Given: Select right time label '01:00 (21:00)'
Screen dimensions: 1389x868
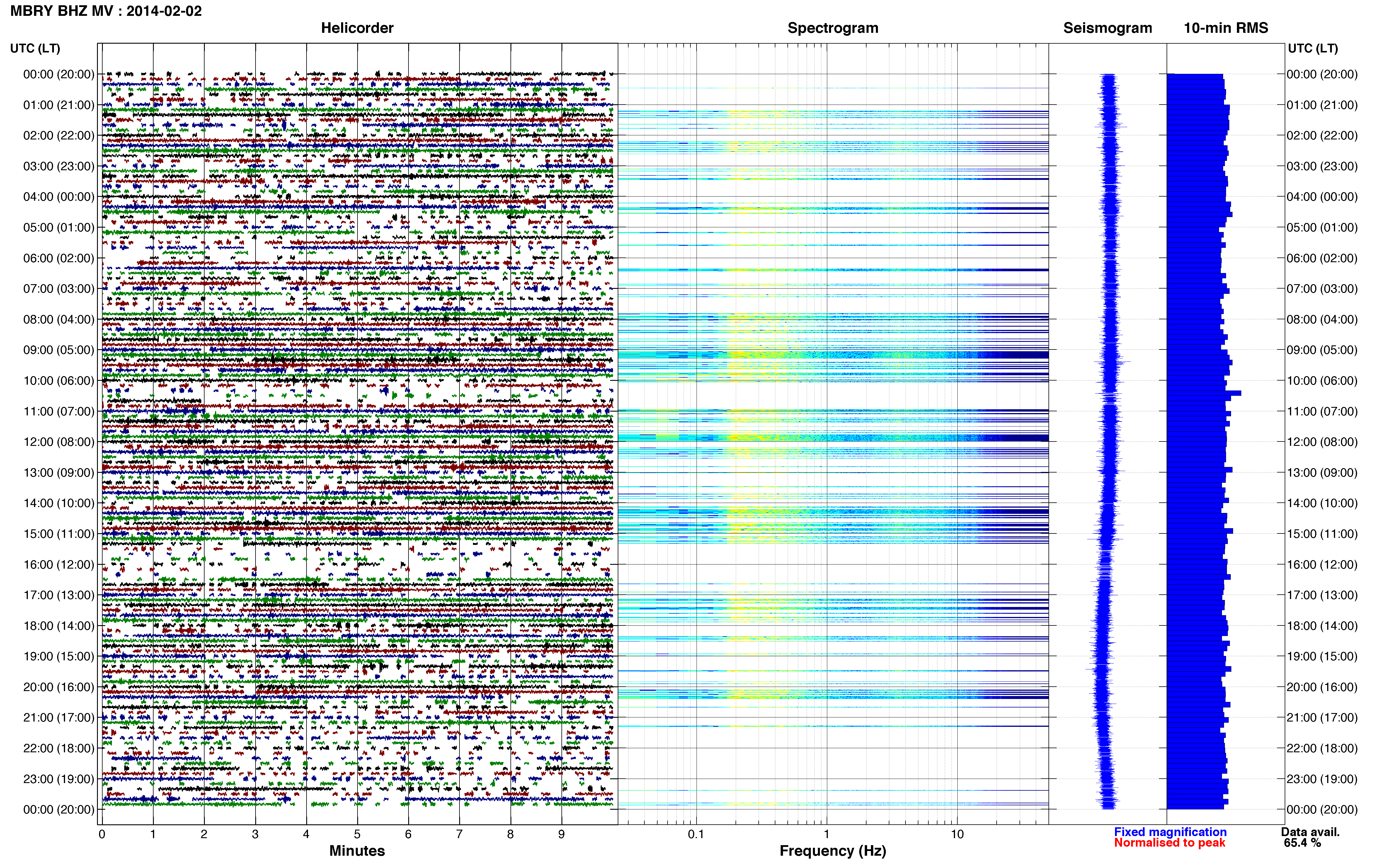Looking at the screenshot, I should tap(1322, 105).
